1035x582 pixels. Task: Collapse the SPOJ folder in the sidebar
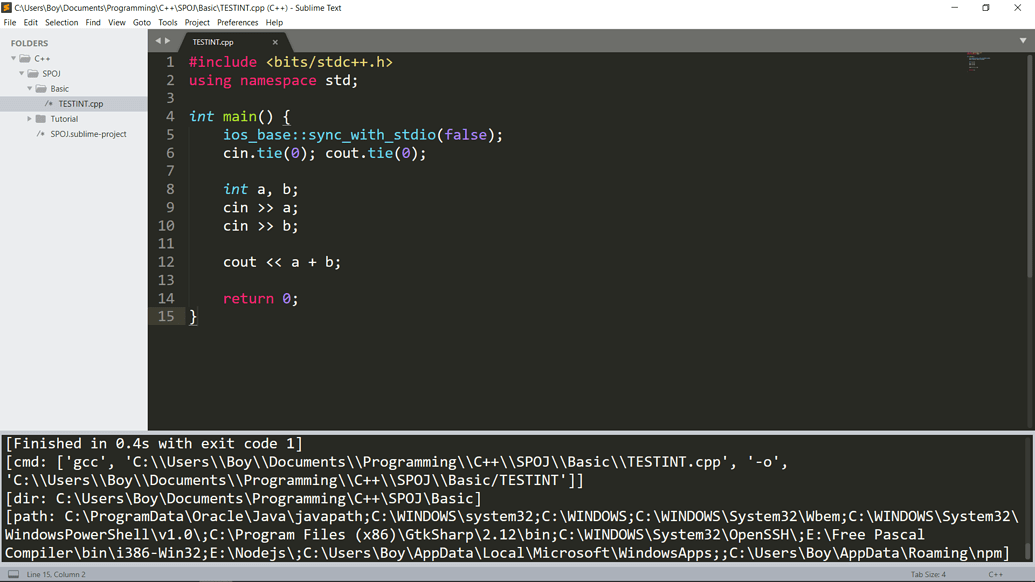[x=20, y=72]
